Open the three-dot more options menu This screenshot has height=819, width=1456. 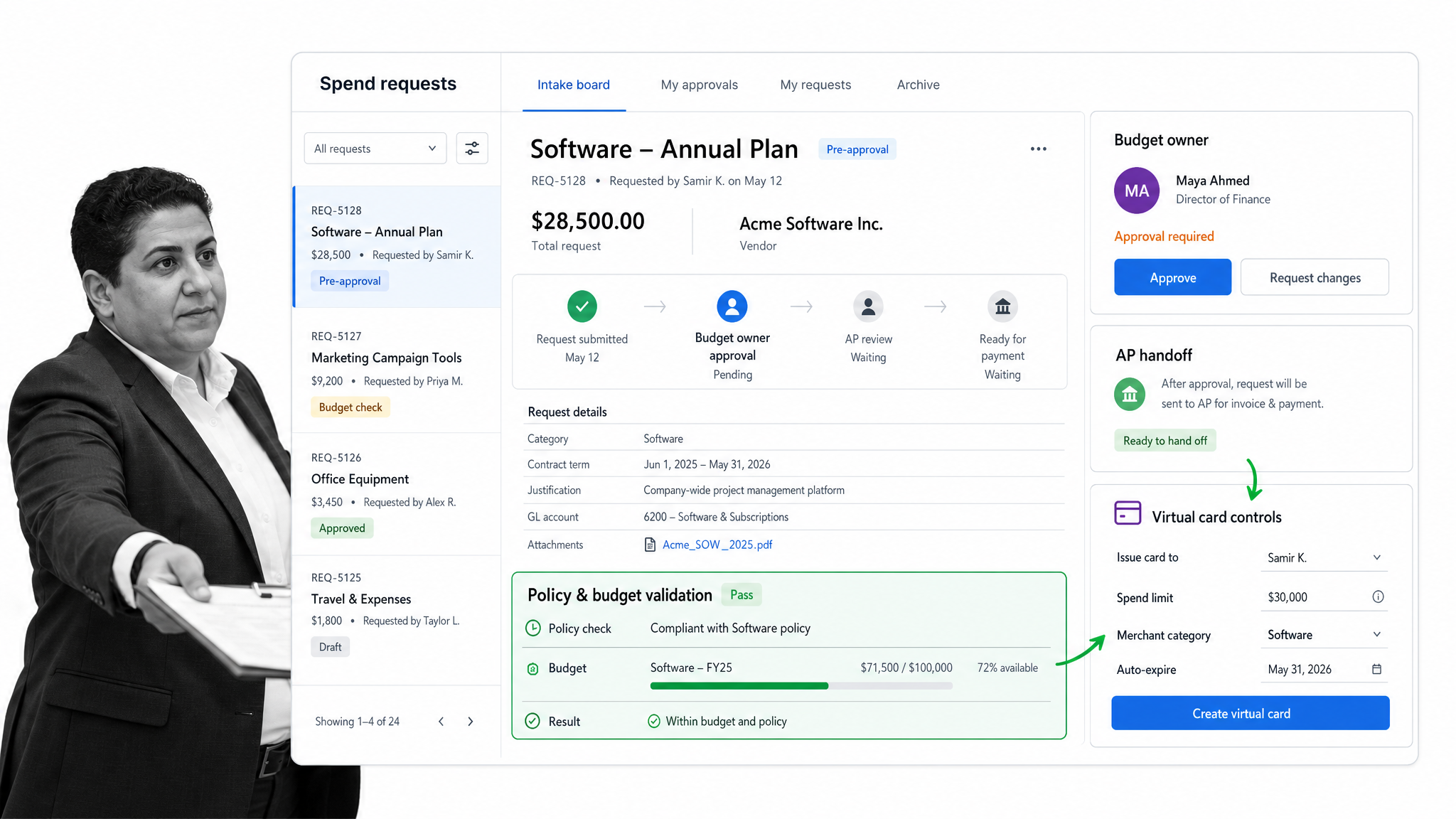coord(1038,149)
